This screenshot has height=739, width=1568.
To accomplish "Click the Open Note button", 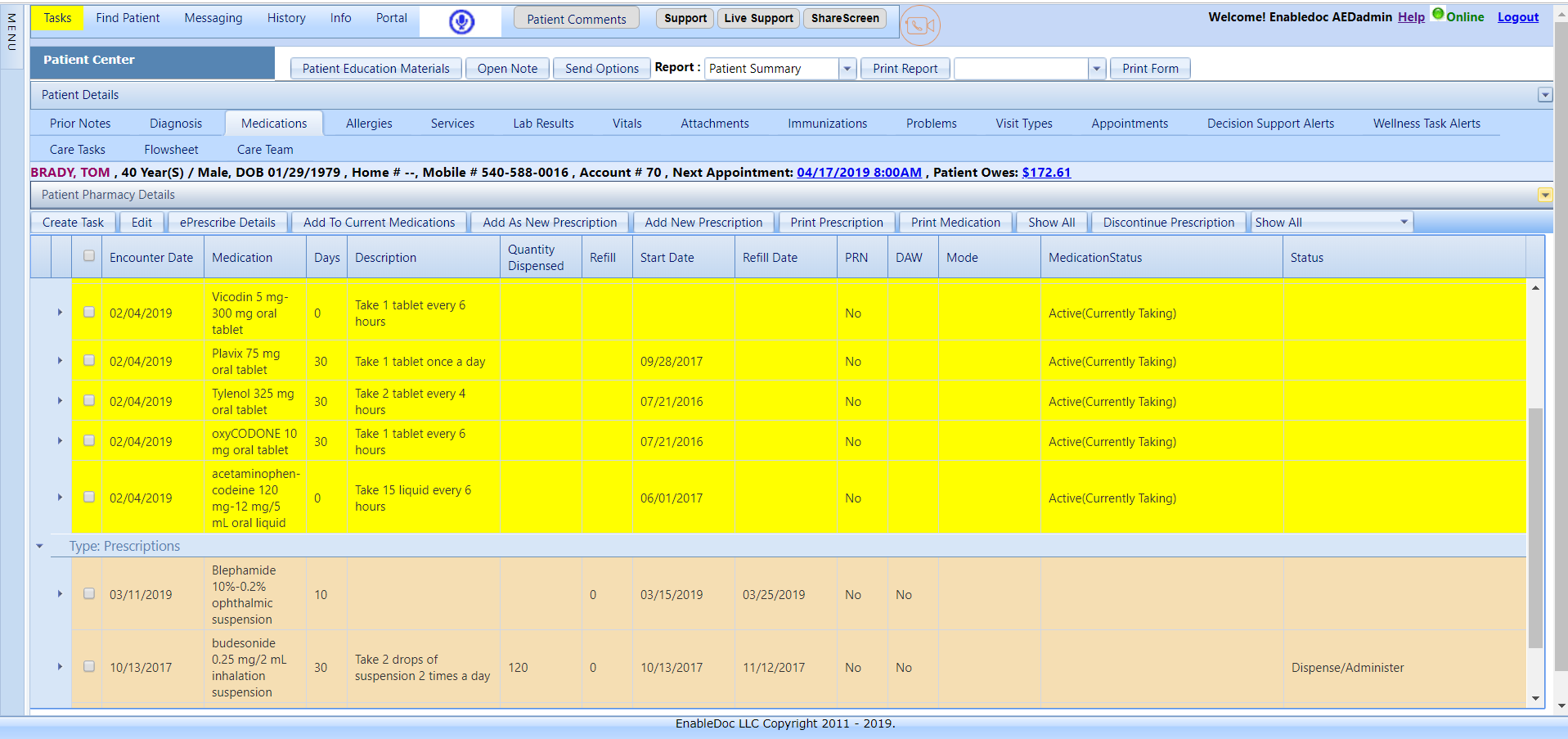I will 508,69.
